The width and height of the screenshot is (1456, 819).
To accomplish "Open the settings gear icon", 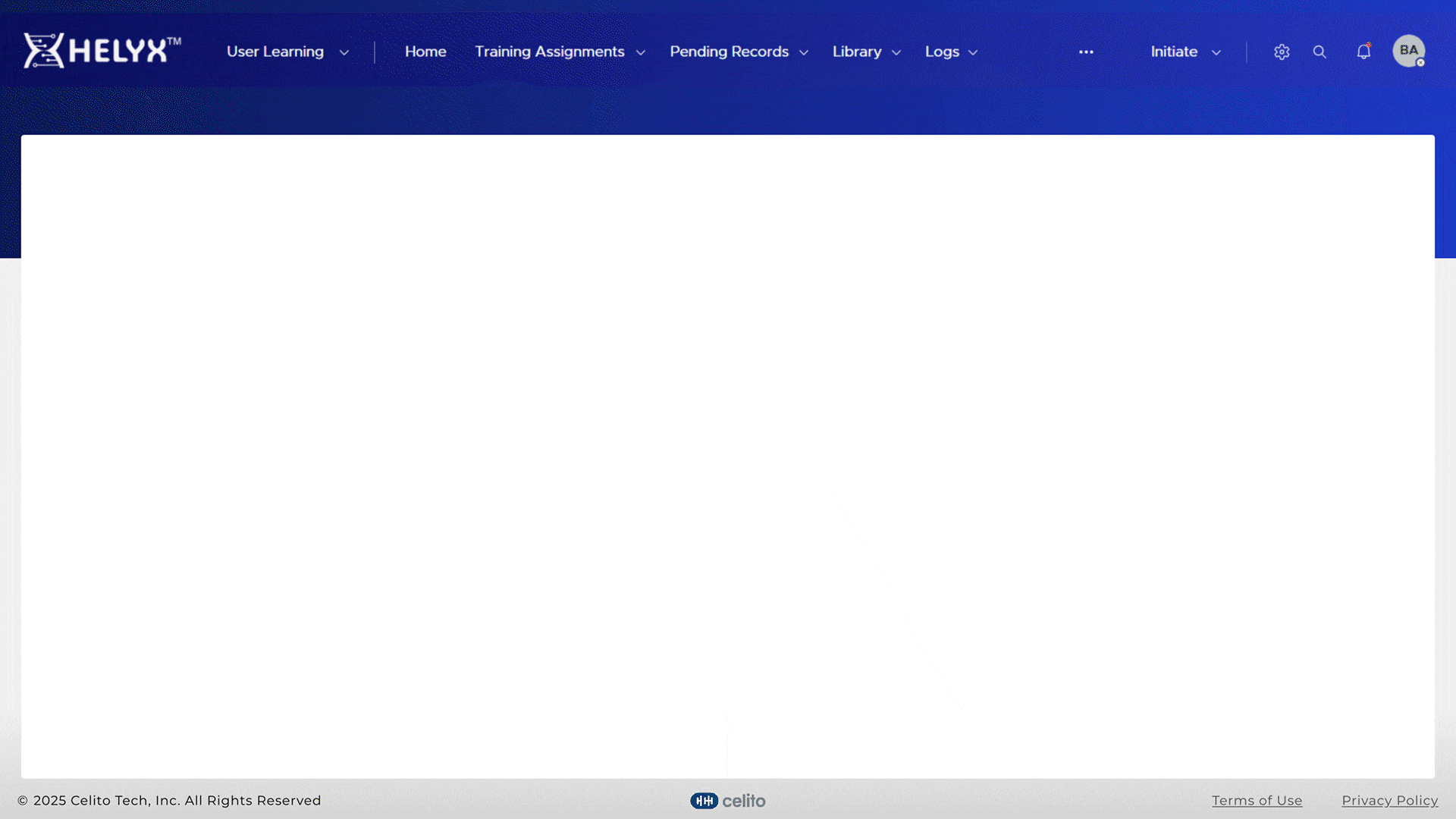I will coord(1282,52).
